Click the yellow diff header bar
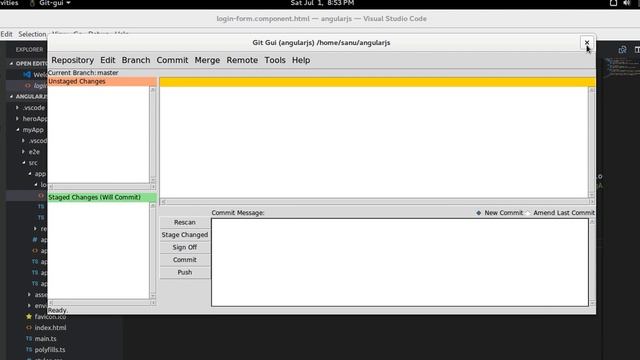The height and width of the screenshot is (360, 640). click(x=377, y=82)
